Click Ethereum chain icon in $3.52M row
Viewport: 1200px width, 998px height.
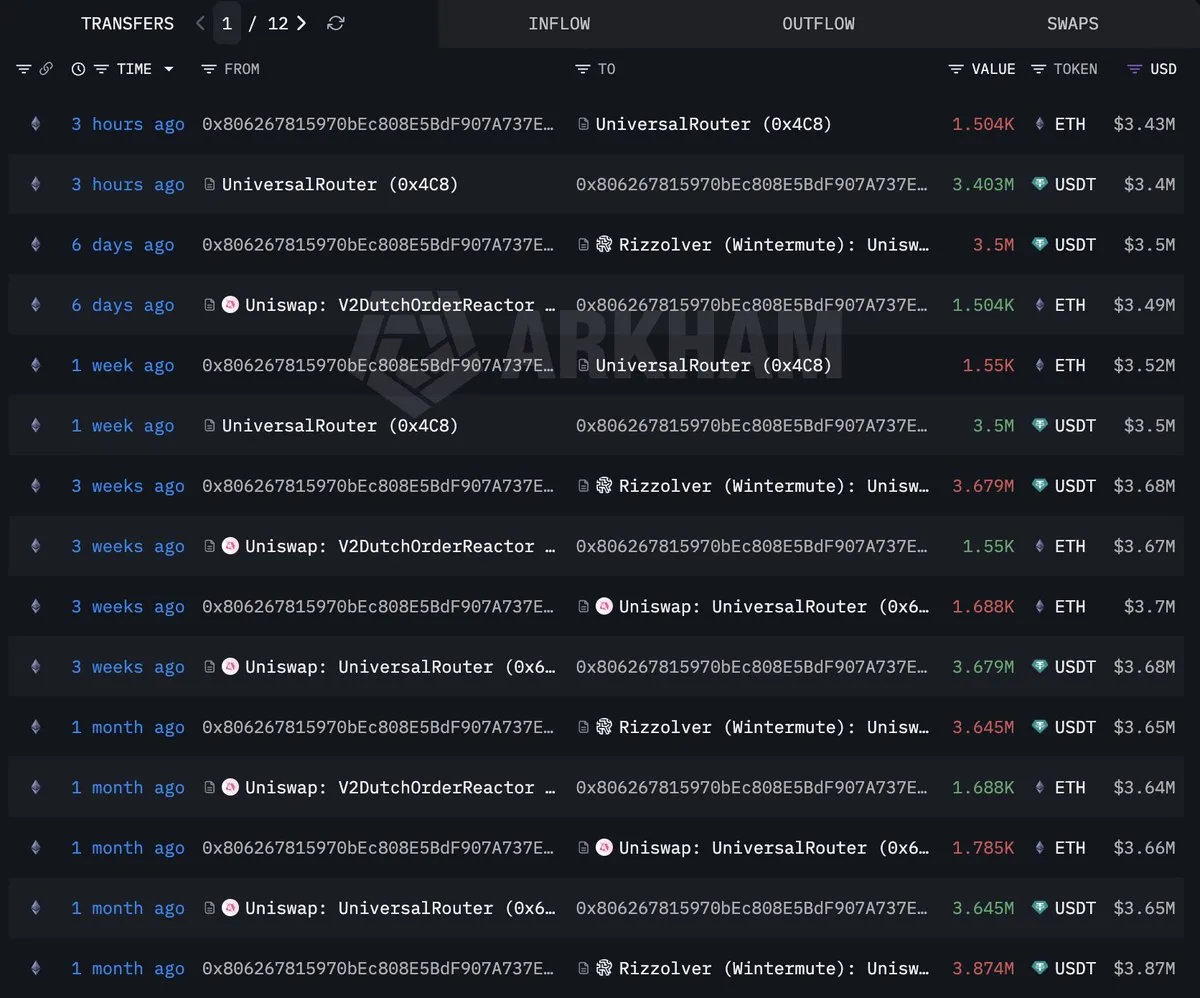pyautogui.click(x=36, y=365)
